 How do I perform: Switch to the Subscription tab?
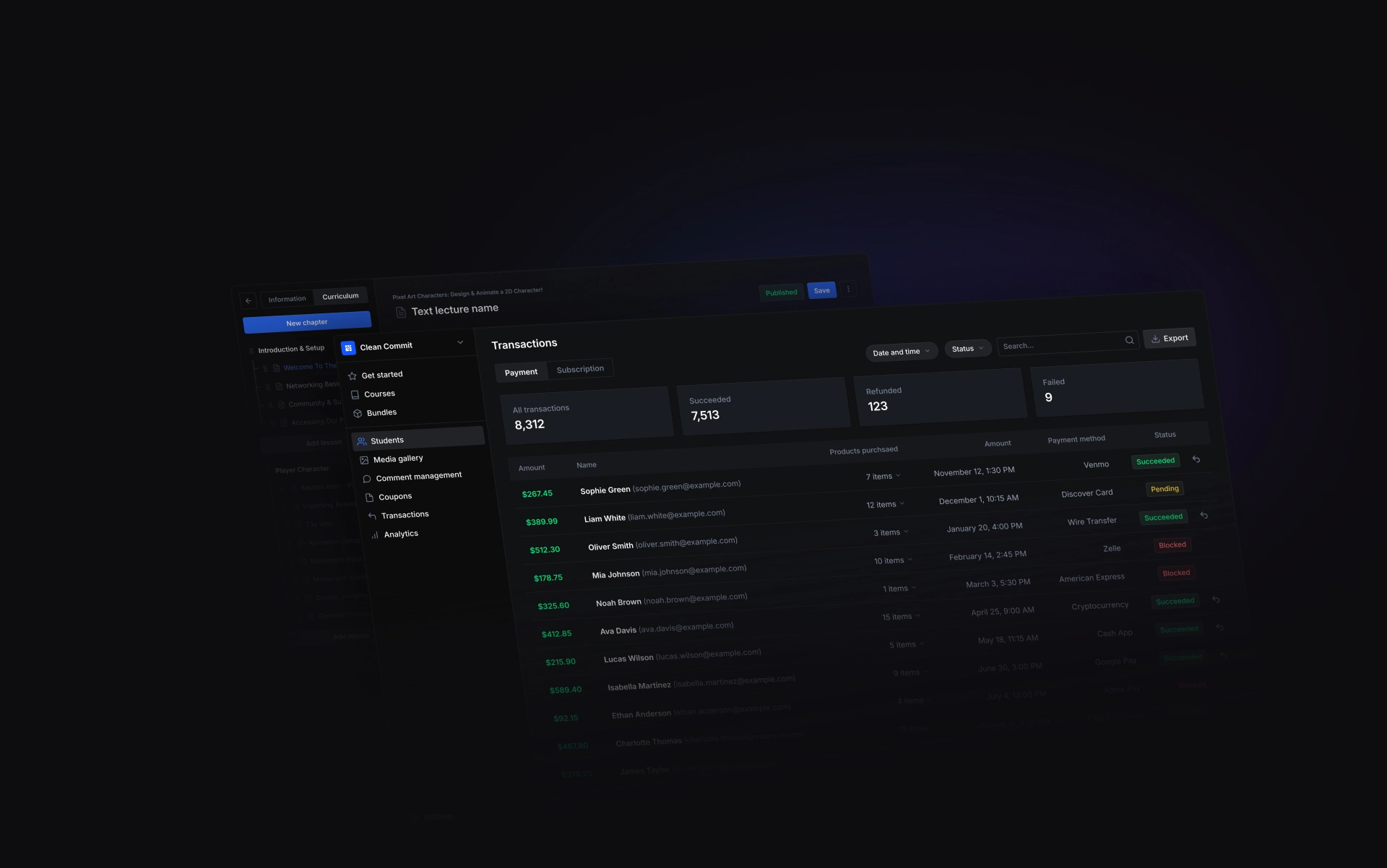(580, 369)
